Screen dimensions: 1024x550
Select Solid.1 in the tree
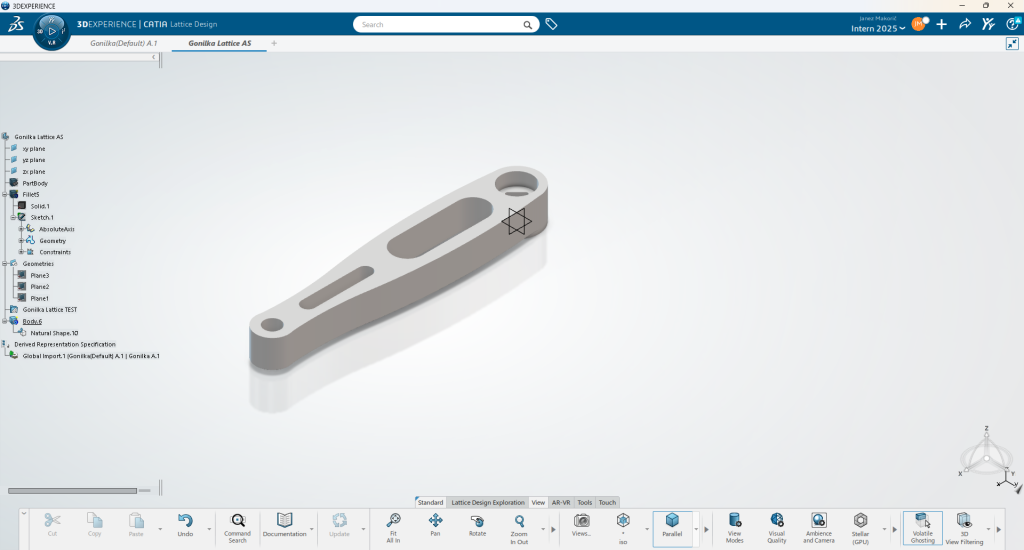click(x=40, y=206)
